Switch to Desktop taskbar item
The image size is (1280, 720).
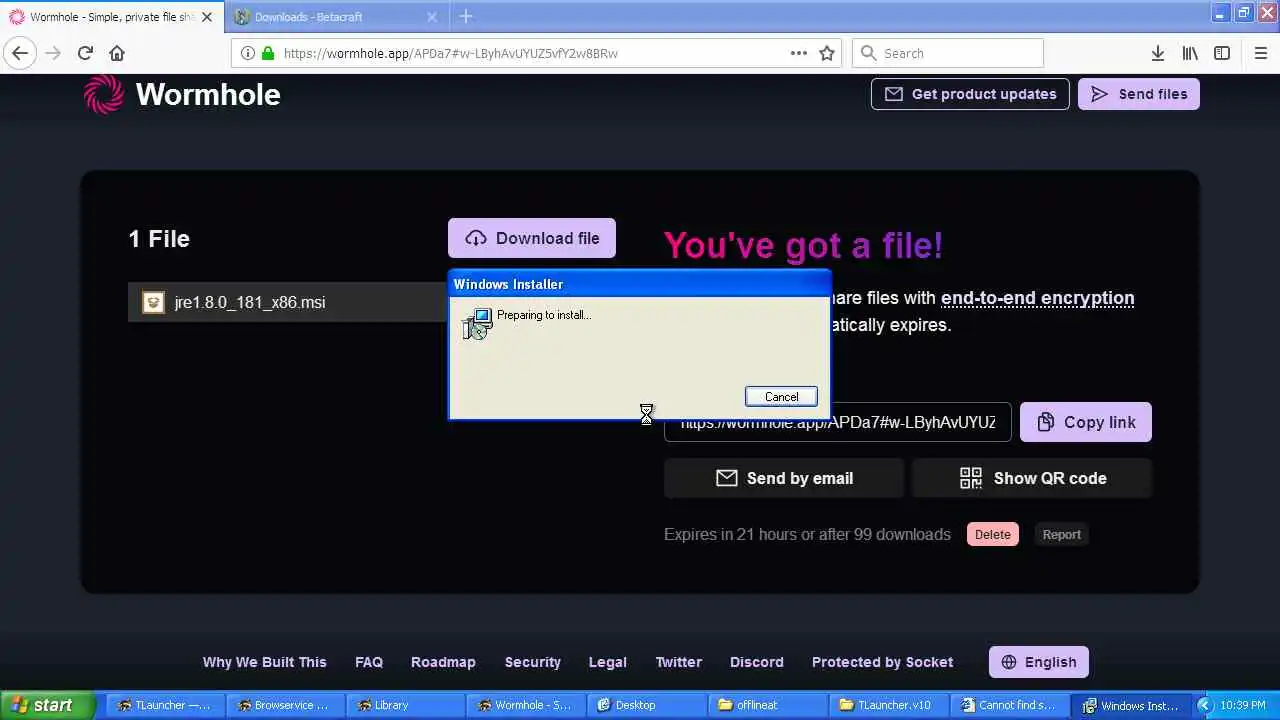(x=646, y=705)
